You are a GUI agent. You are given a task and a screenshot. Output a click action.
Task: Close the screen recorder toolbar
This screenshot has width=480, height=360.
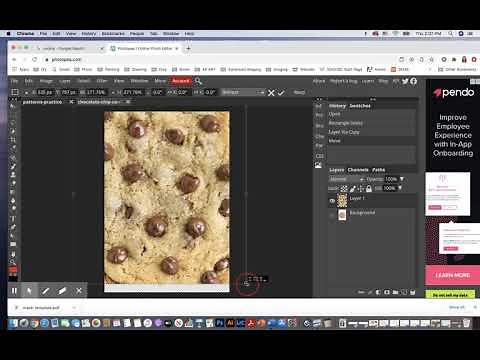79,291
